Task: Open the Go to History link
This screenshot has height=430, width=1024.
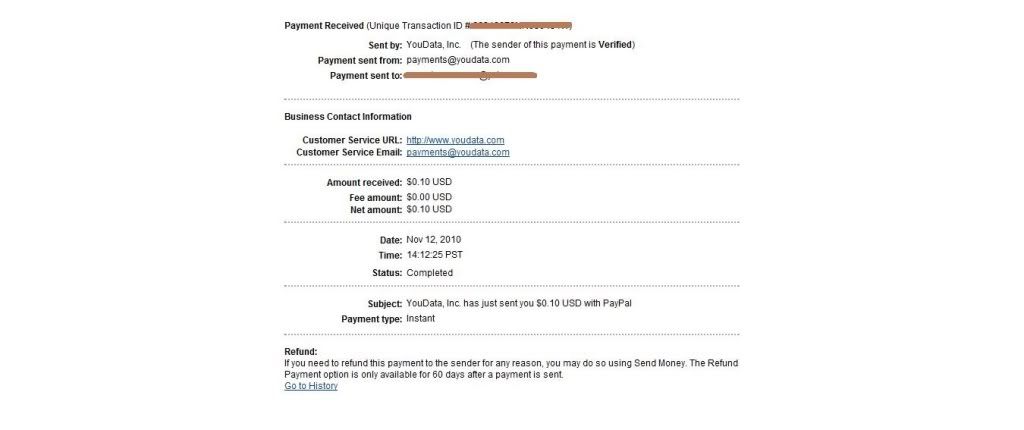Action: pos(311,386)
